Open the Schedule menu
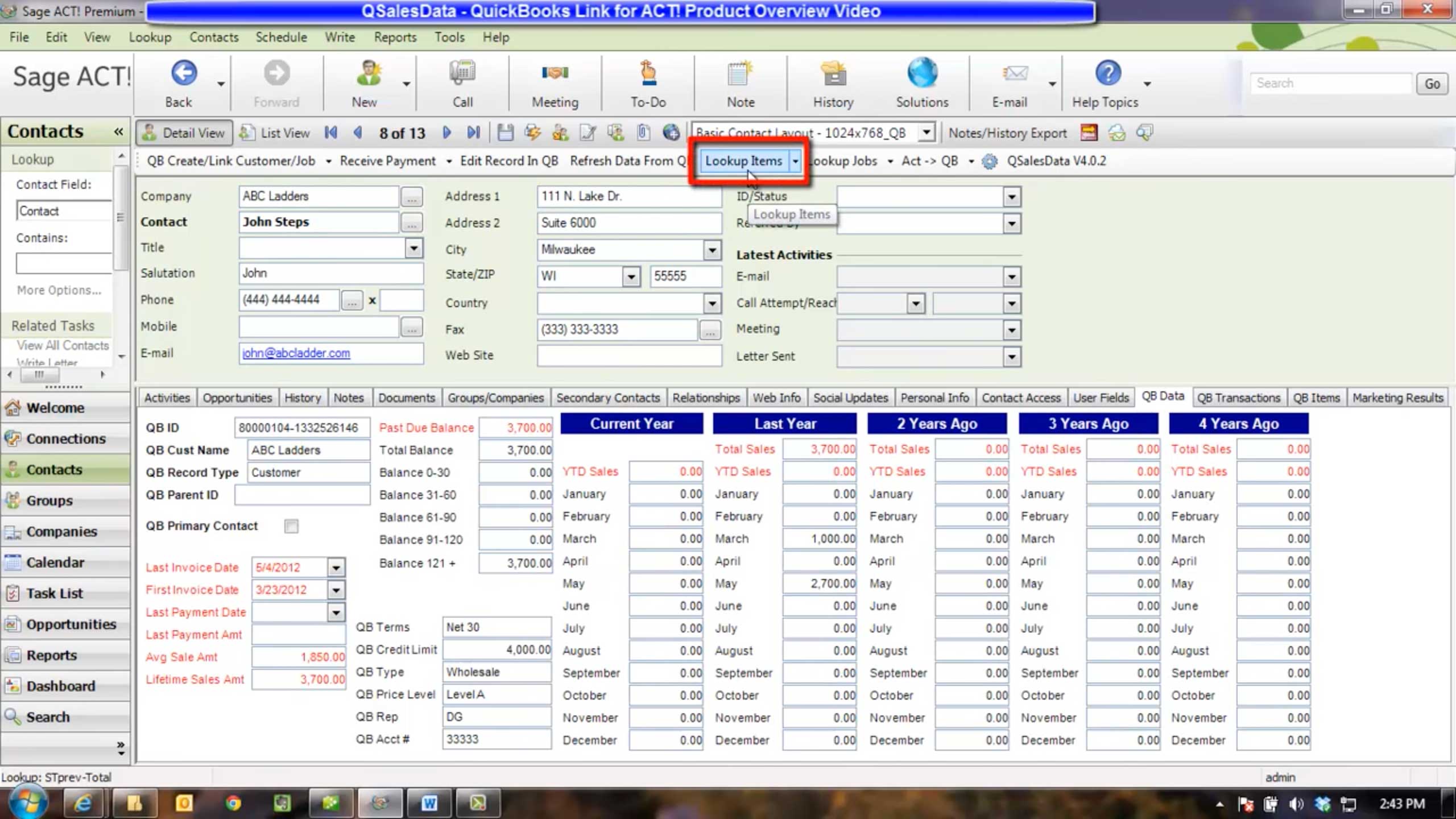Image resolution: width=1456 pixels, height=819 pixels. pos(281,38)
